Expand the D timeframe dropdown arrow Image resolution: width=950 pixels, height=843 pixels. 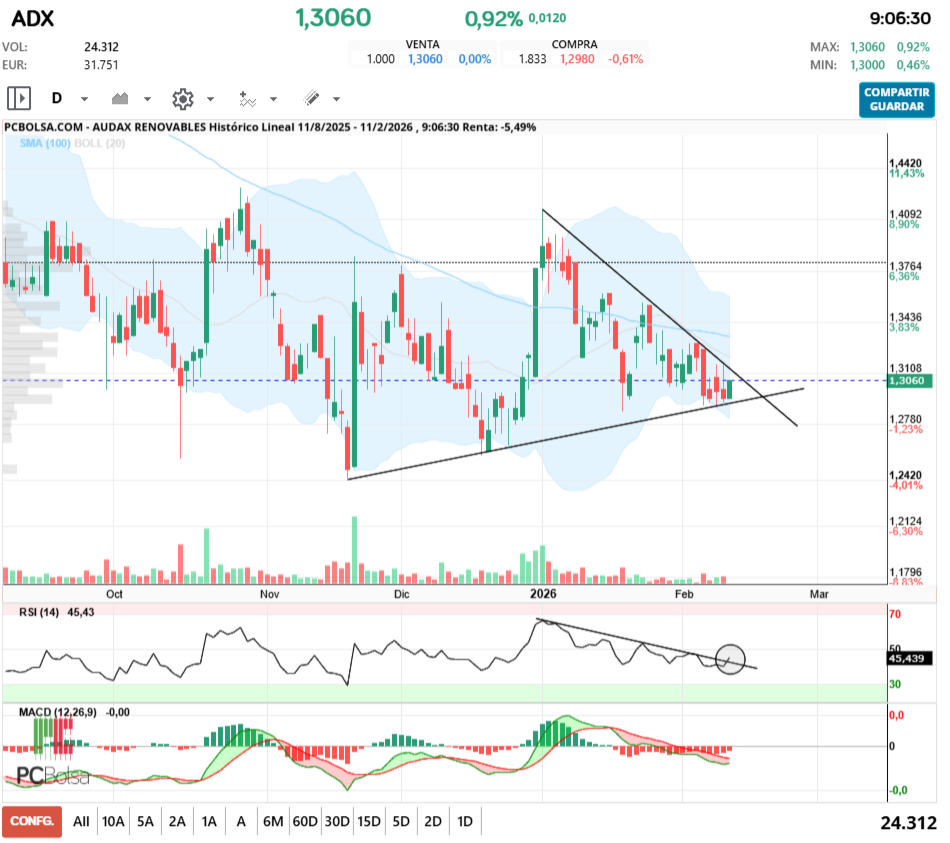[x=84, y=99]
